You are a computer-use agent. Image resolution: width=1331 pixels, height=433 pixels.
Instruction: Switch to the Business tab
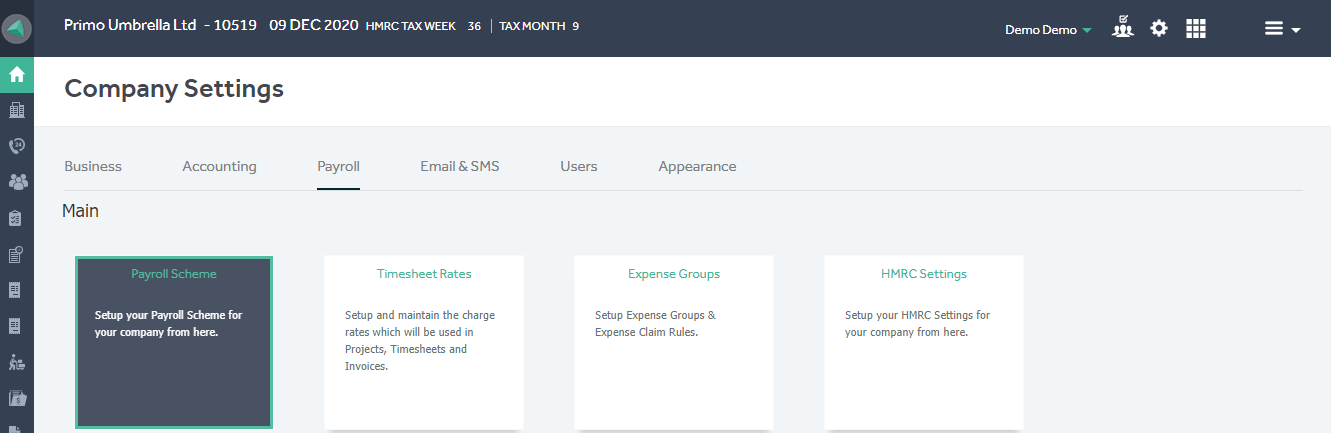pos(93,166)
